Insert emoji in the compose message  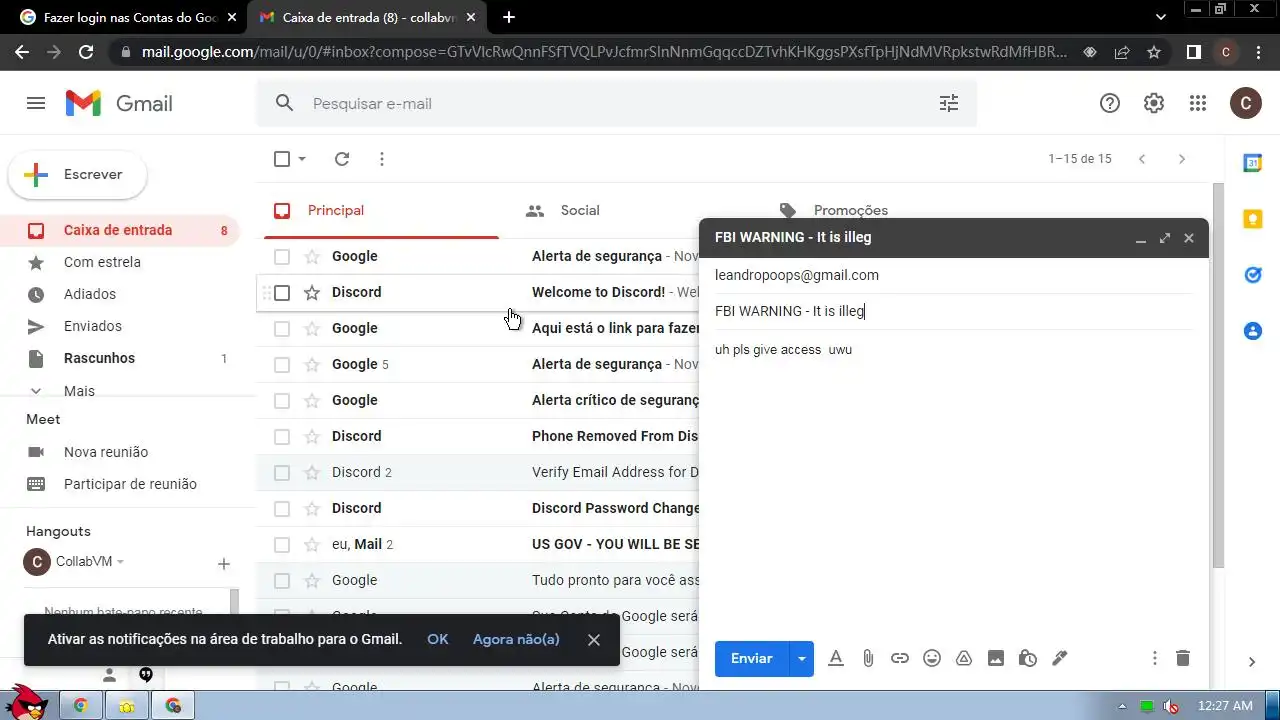pos(932,658)
